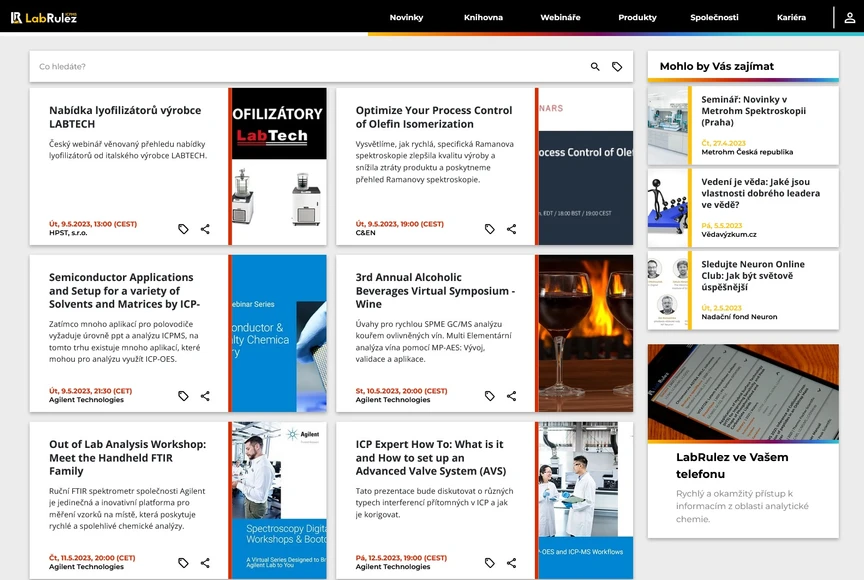Image resolution: width=864 pixels, height=580 pixels.
Task: Open the Novinky menu item
Action: (406, 18)
